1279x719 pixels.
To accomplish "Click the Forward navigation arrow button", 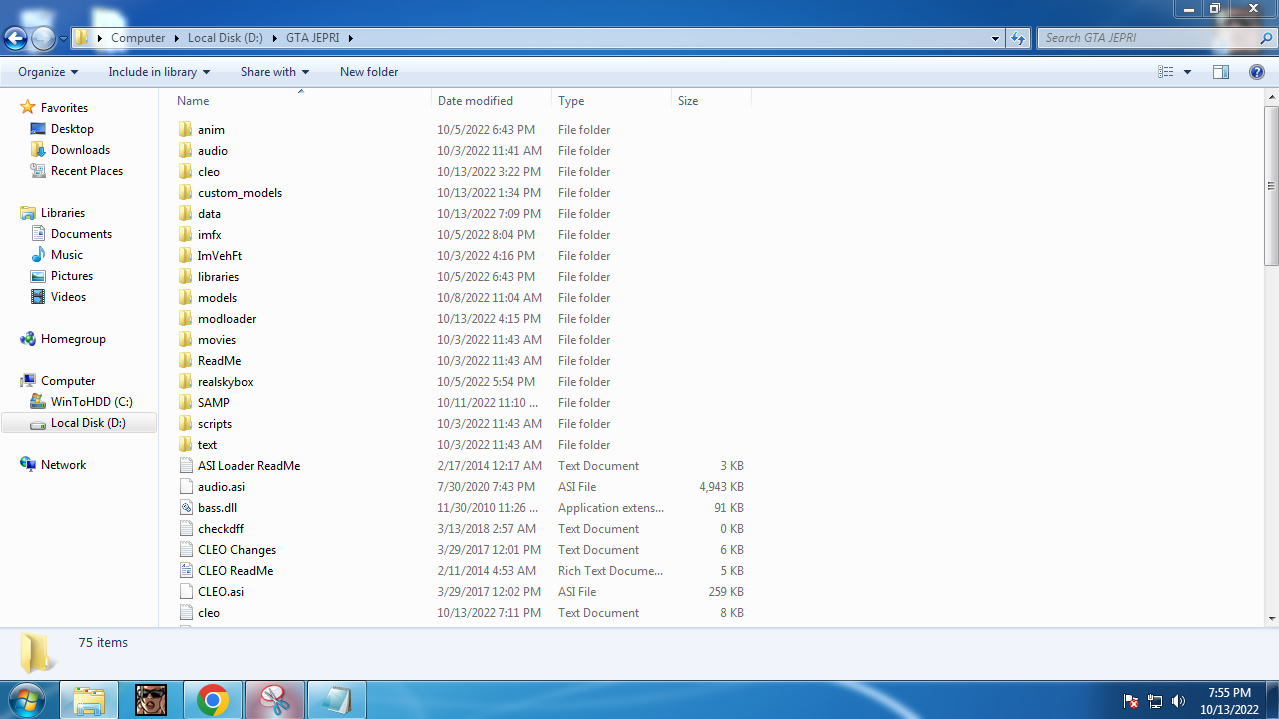I will point(43,39).
